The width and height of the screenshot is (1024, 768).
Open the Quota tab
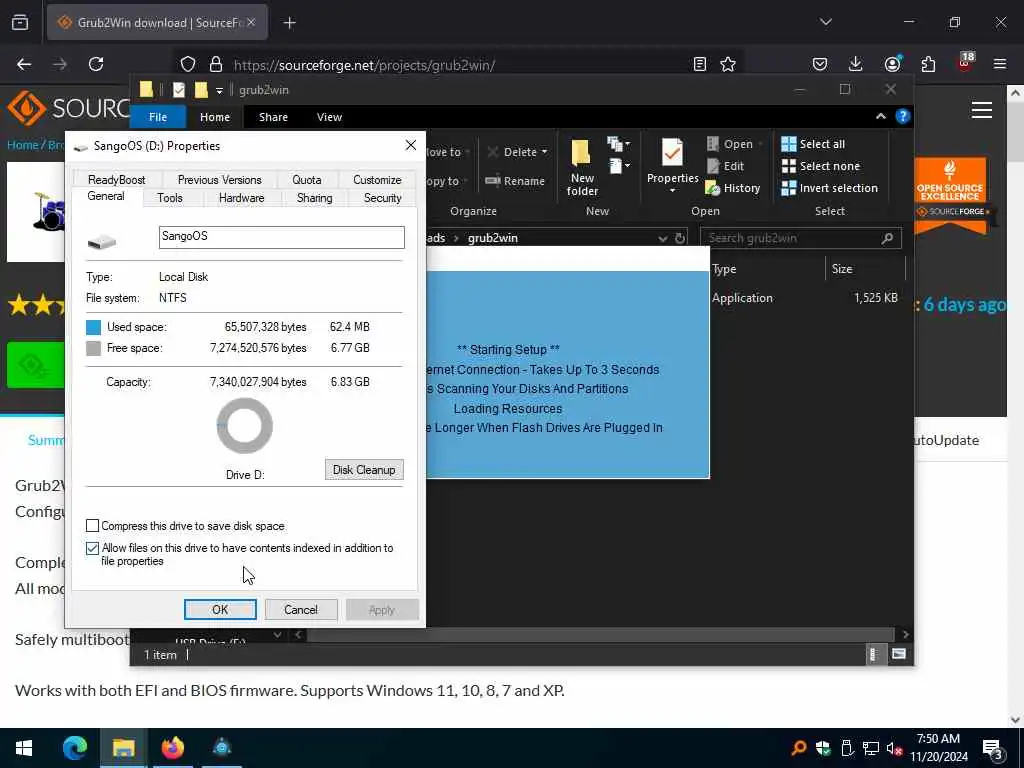click(307, 180)
